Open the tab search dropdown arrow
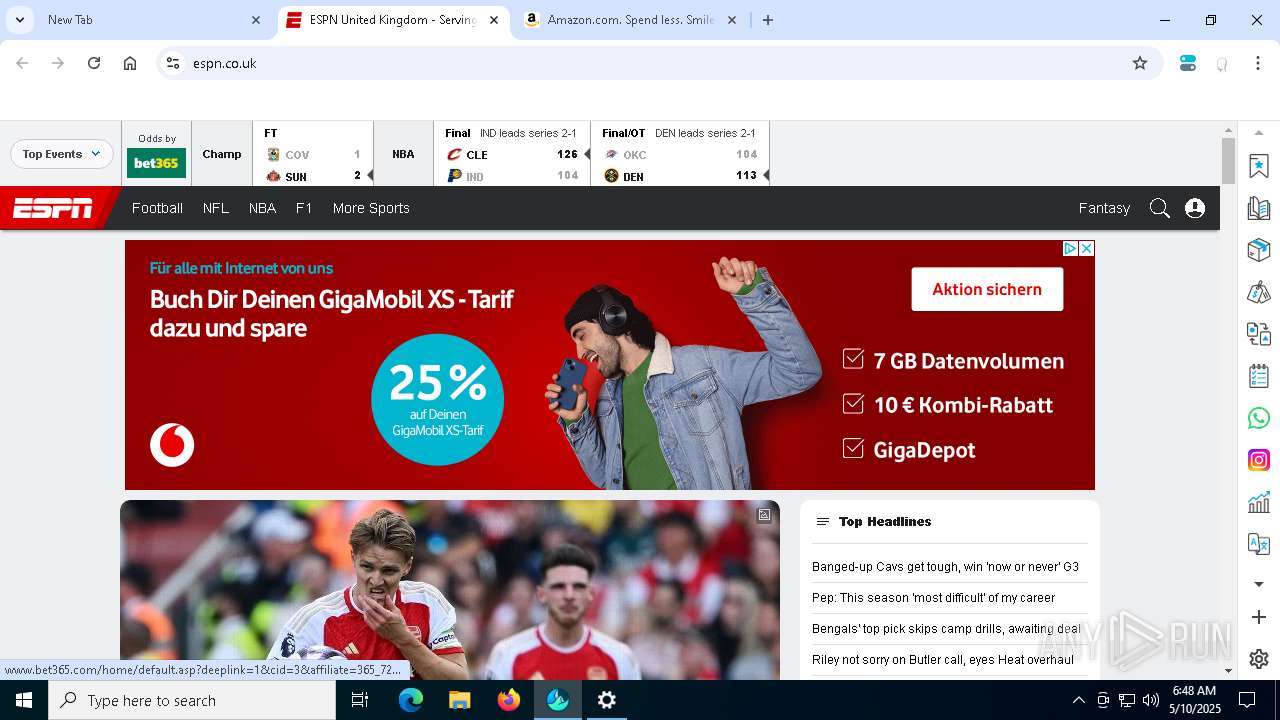This screenshot has width=1280, height=720. click(19, 20)
